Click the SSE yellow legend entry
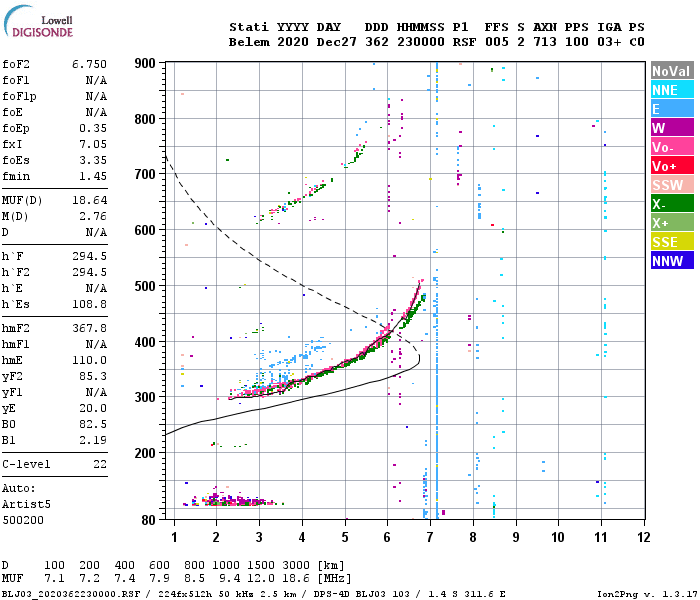The image size is (700, 600). coord(672,242)
